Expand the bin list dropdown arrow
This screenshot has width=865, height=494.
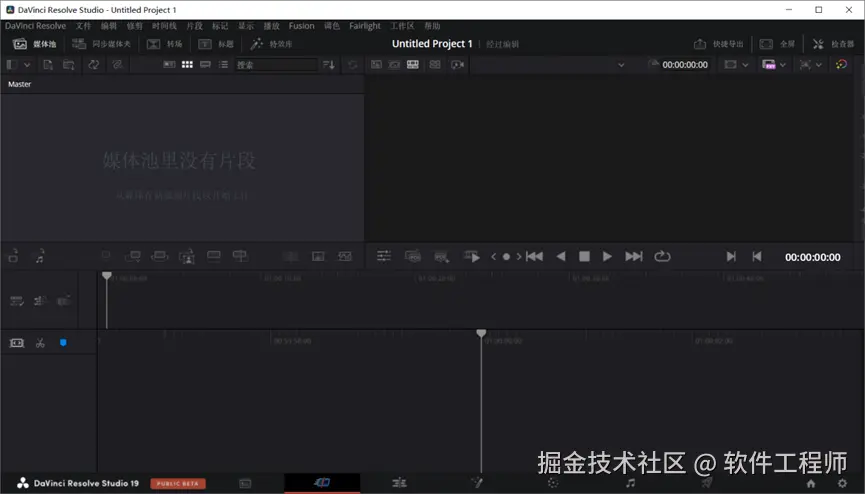26,65
